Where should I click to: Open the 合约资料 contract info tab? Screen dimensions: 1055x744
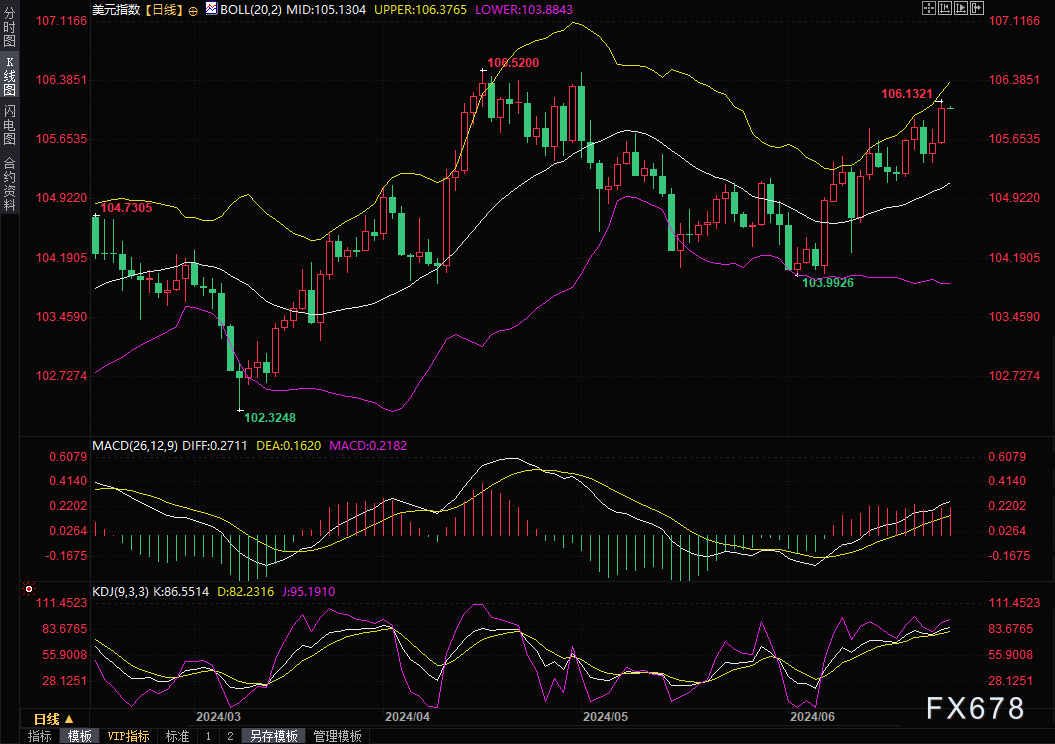click(x=9, y=184)
